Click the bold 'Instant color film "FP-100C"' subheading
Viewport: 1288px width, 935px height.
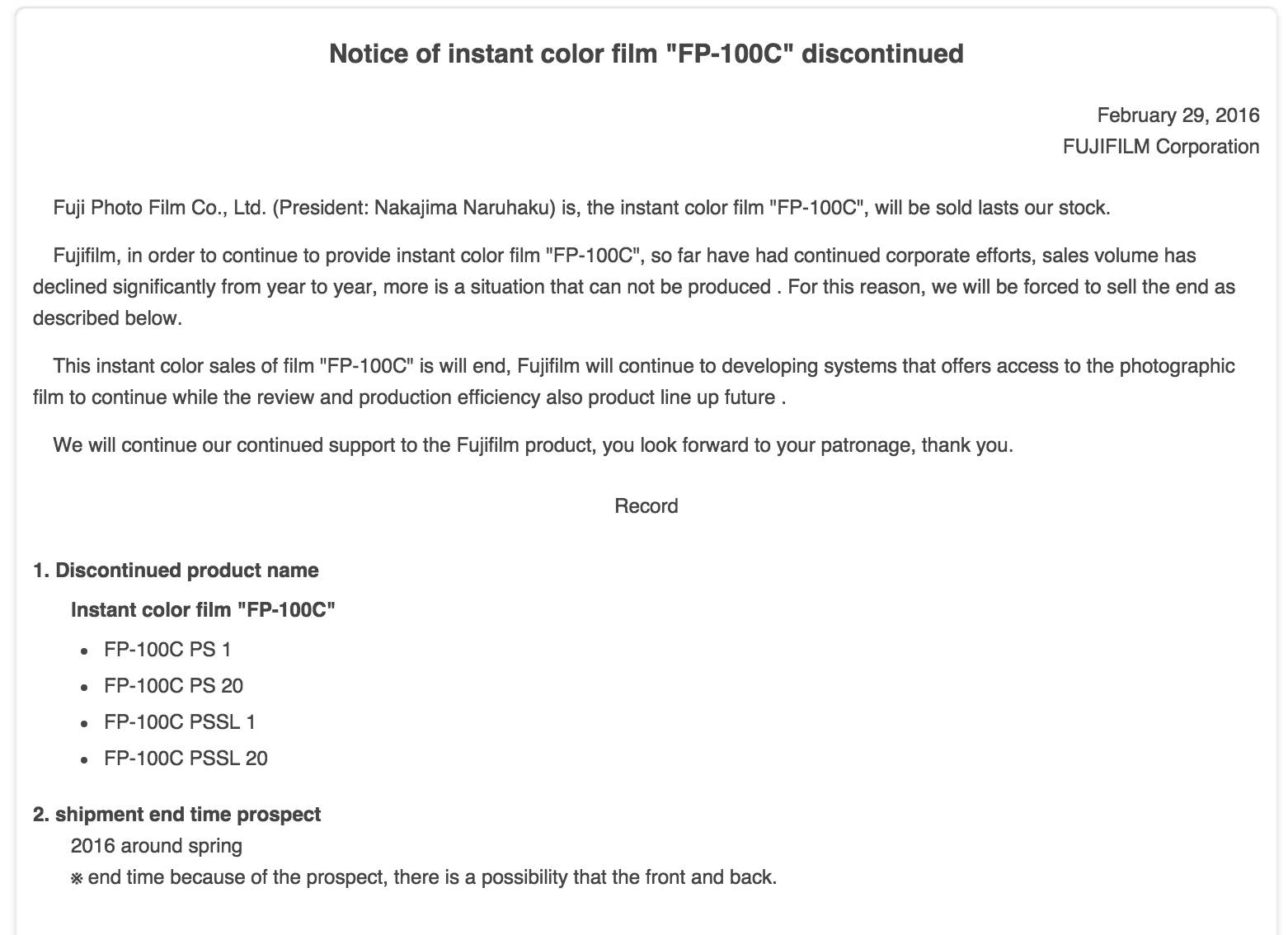pos(203,610)
